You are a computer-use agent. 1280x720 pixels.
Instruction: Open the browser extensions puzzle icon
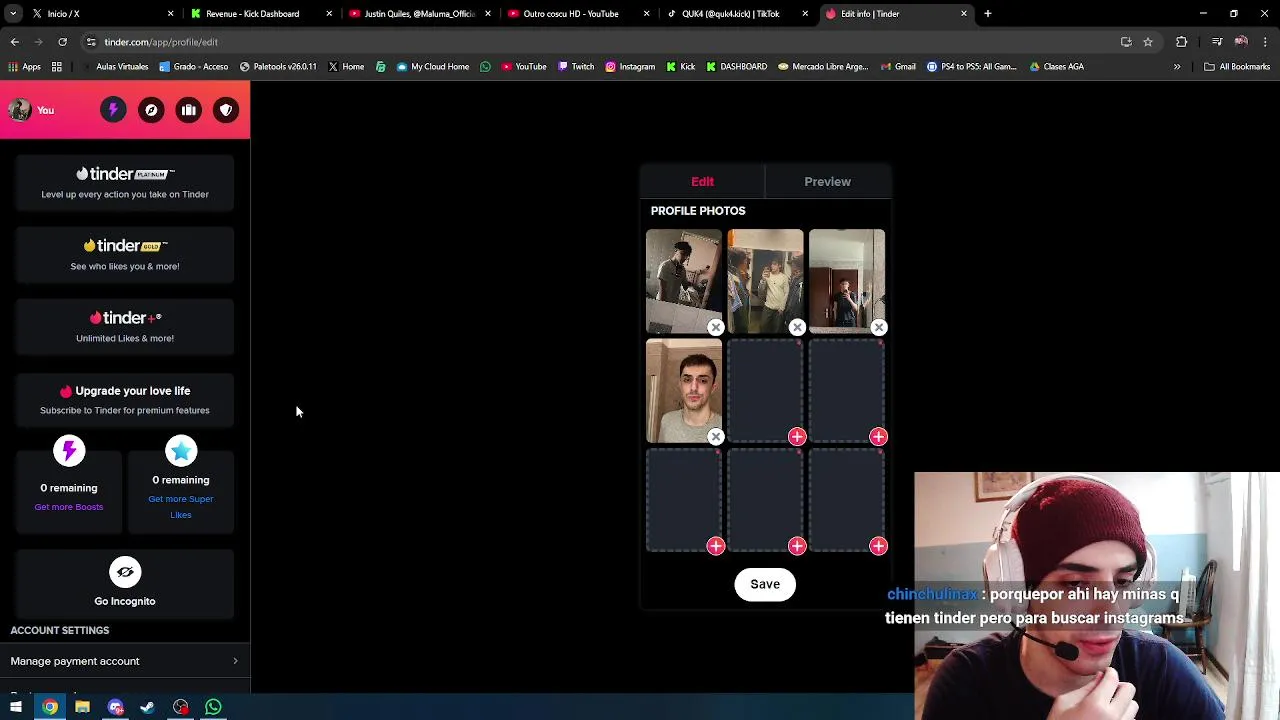pyautogui.click(x=1182, y=42)
